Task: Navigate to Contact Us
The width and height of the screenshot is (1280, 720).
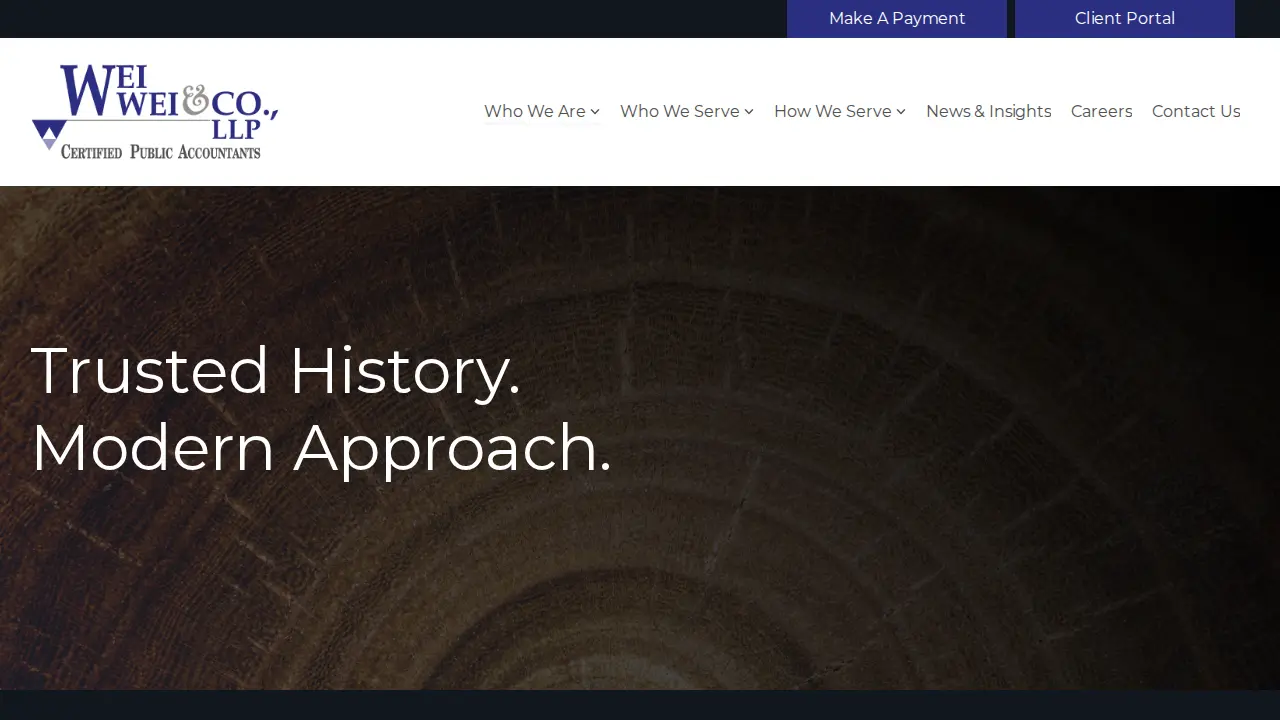Action: pos(1196,111)
